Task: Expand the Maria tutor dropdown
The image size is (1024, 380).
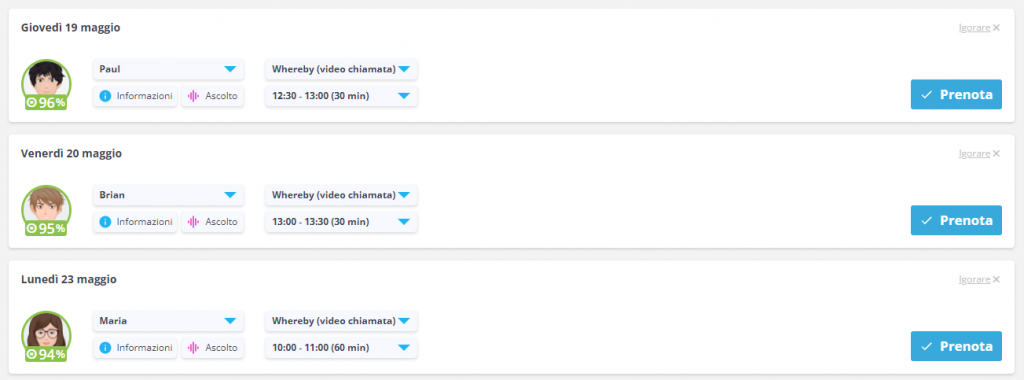Action: point(168,321)
